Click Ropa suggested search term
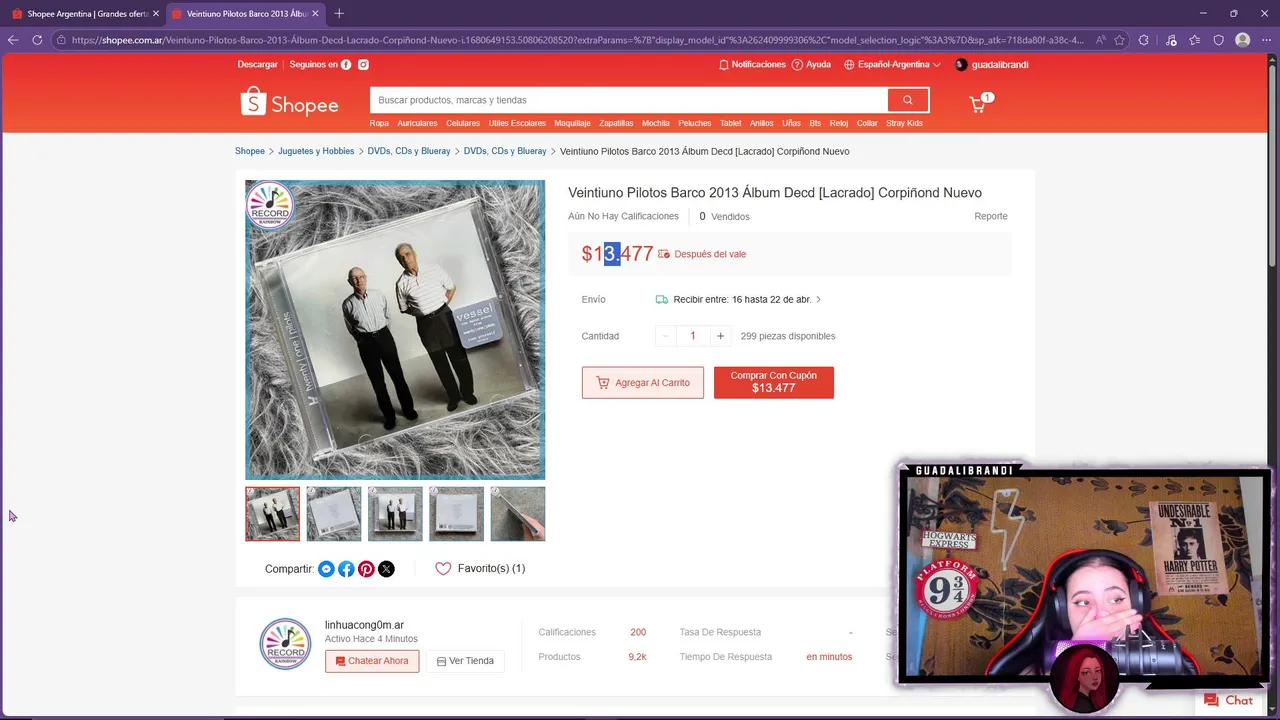Viewport: 1280px width, 720px height. pyautogui.click(x=379, y=123)
